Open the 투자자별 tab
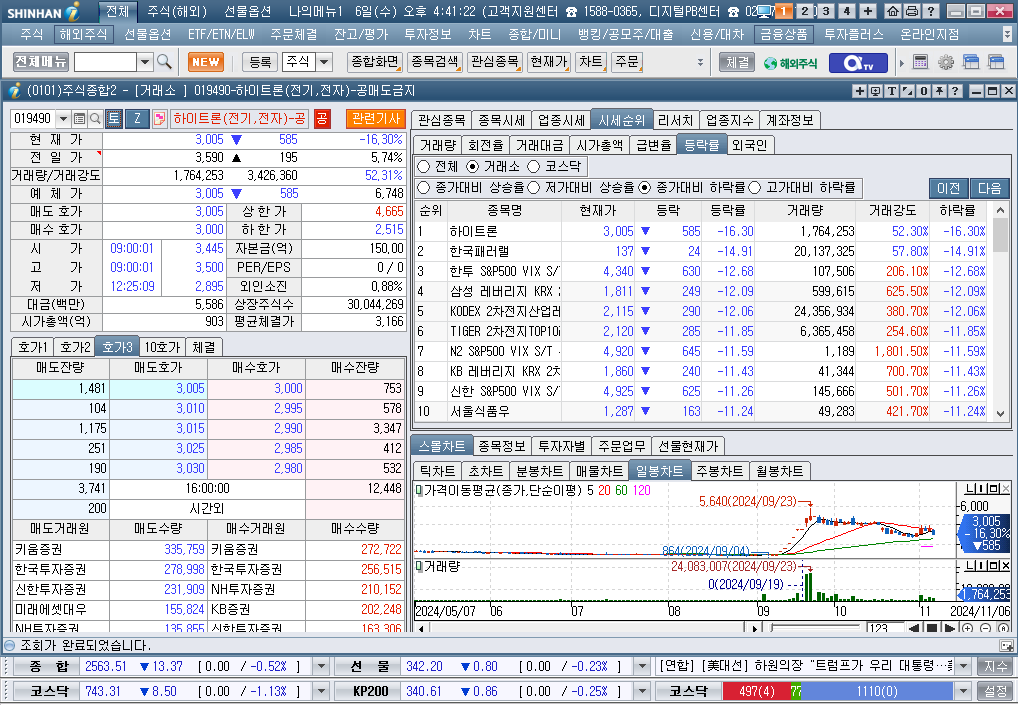The image size is (1018, 705). (561, 447)
